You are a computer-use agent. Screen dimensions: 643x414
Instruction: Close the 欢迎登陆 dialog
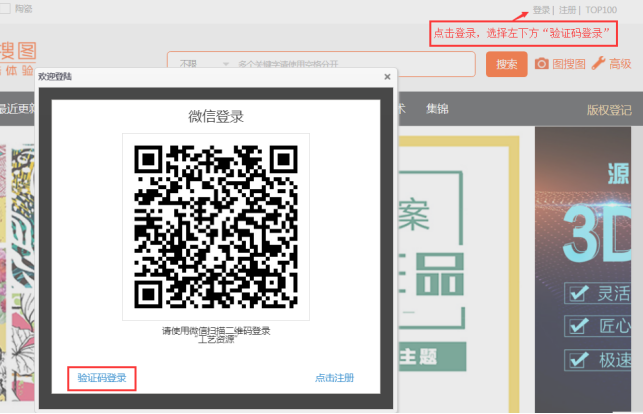387,77
